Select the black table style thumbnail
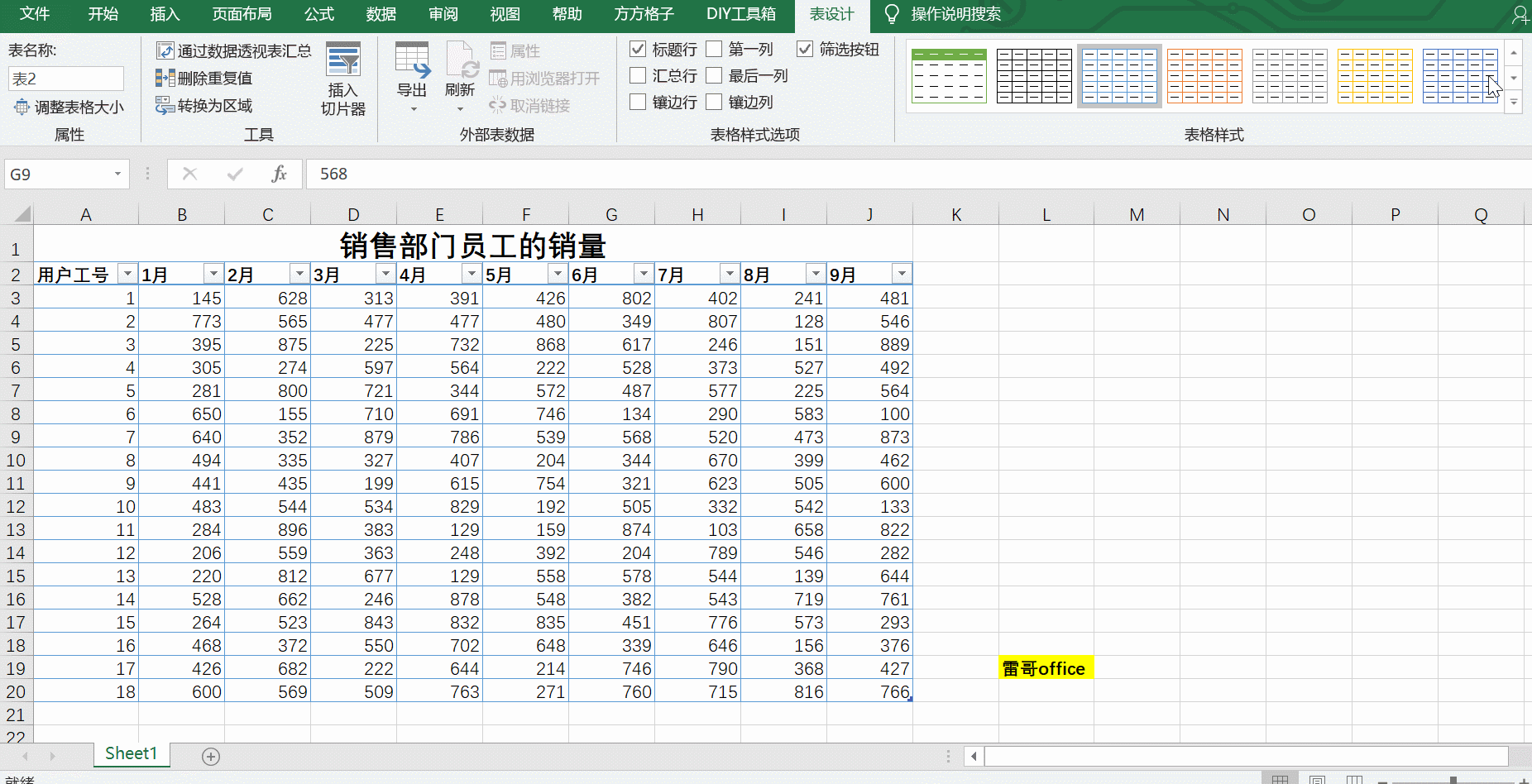The image size is (1532, 784). pos(1034,75)
